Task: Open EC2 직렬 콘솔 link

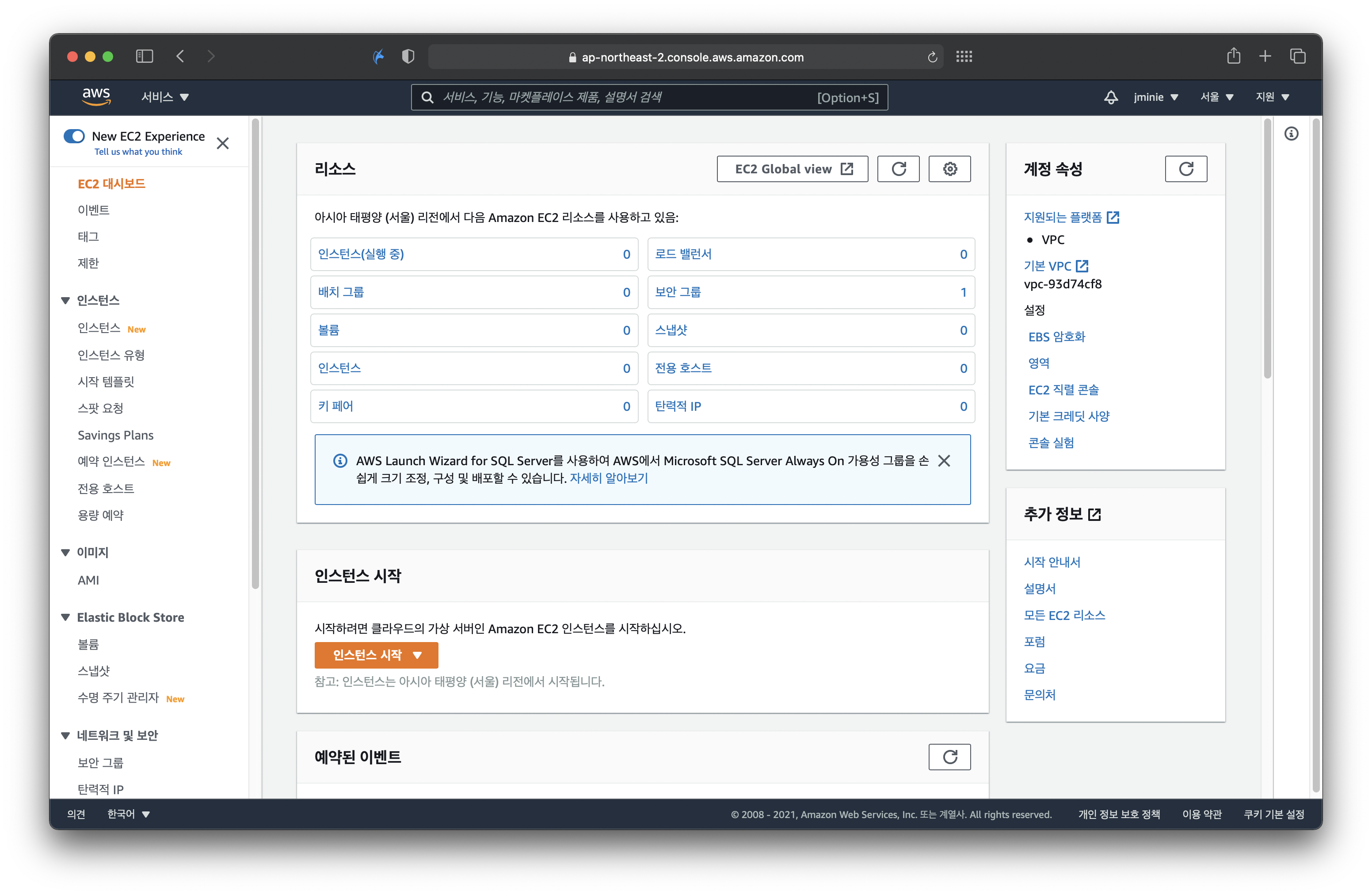Action: coord(1063,390)
